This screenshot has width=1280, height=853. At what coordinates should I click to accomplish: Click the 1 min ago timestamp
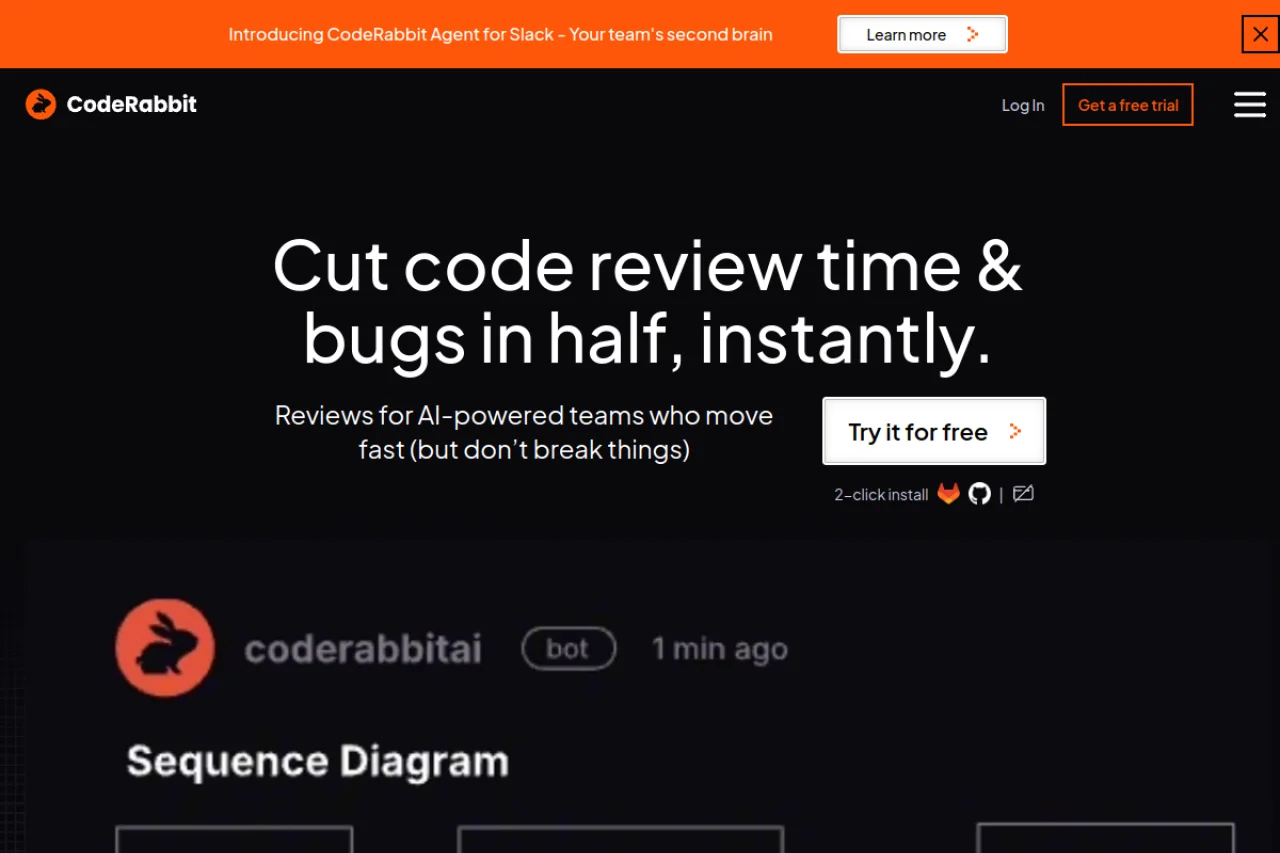click(x=720, y=649)
